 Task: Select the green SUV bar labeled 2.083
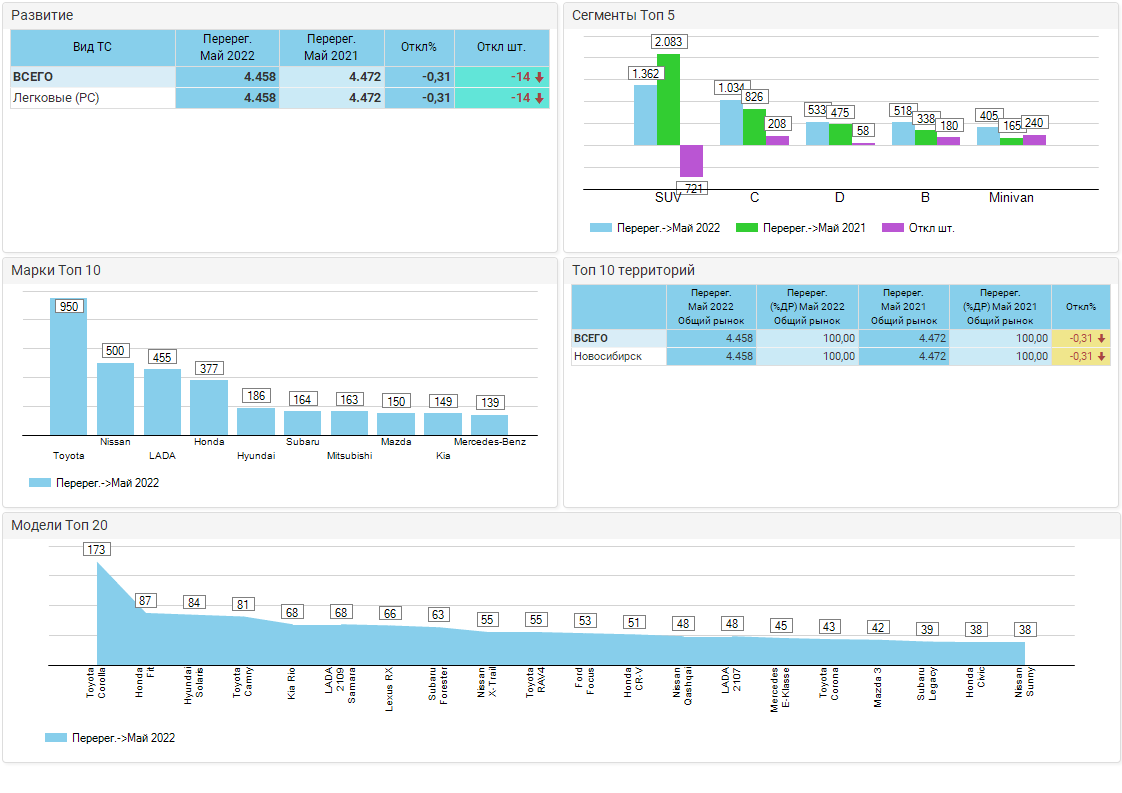pyautogui.click(x=668, y=100)
